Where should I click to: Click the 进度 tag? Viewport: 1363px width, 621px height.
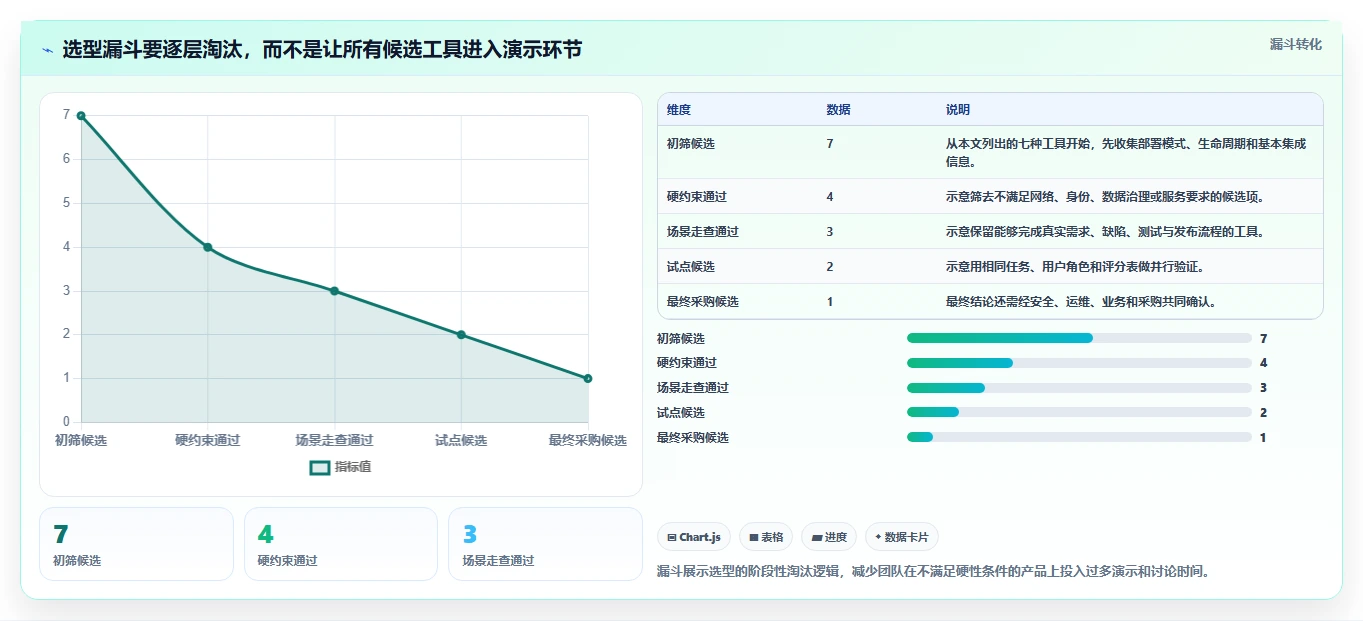click(x=829, y=537)
